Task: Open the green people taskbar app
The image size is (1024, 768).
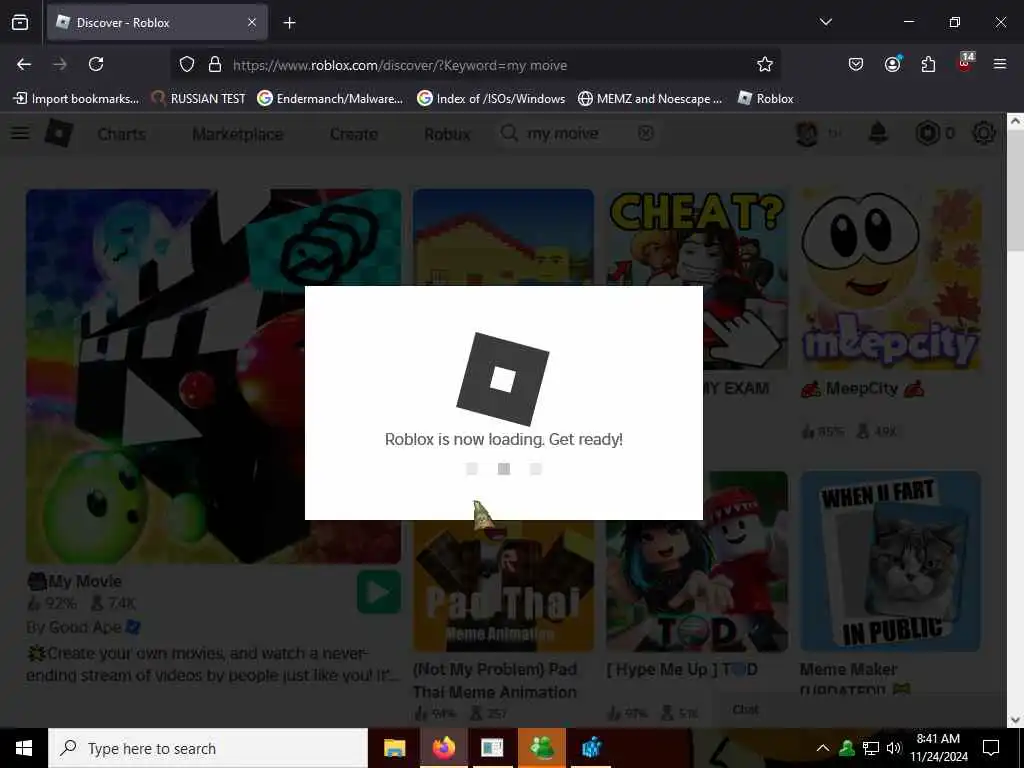Action: pyautogui.click(x=542, y=748)
